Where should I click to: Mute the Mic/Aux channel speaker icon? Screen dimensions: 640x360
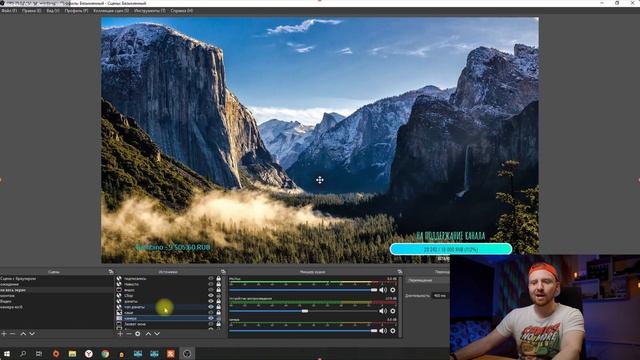383,290
